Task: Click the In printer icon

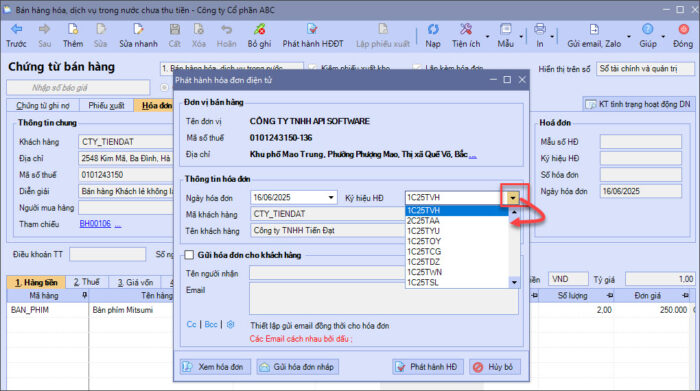Action: click(x=540, y=29)
